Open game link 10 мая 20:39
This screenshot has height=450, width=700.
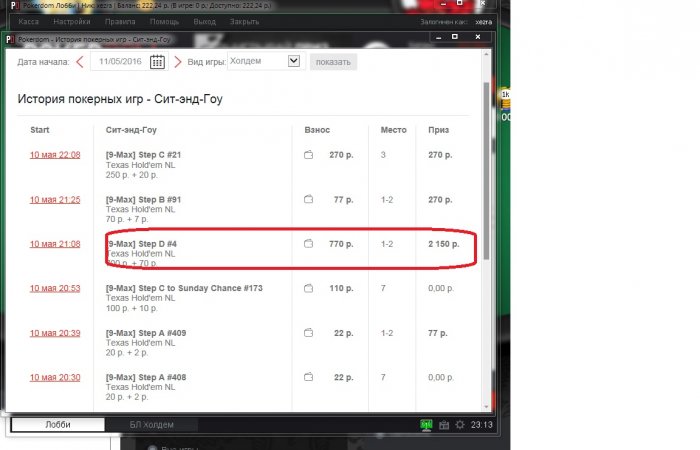tap(55, 333)
